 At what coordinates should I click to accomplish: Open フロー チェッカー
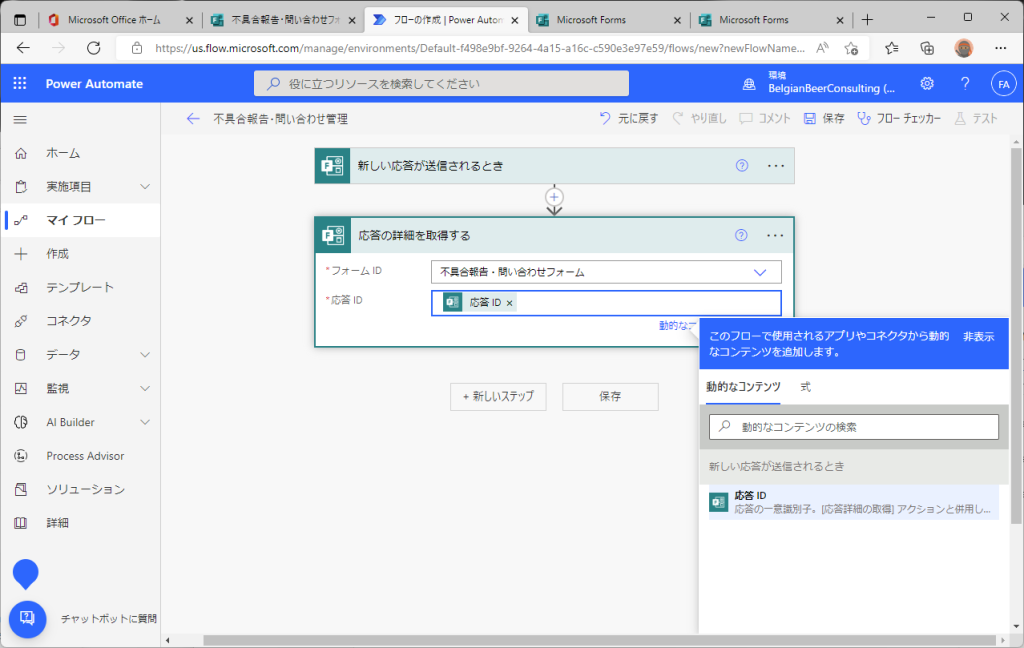pos(899,118)
